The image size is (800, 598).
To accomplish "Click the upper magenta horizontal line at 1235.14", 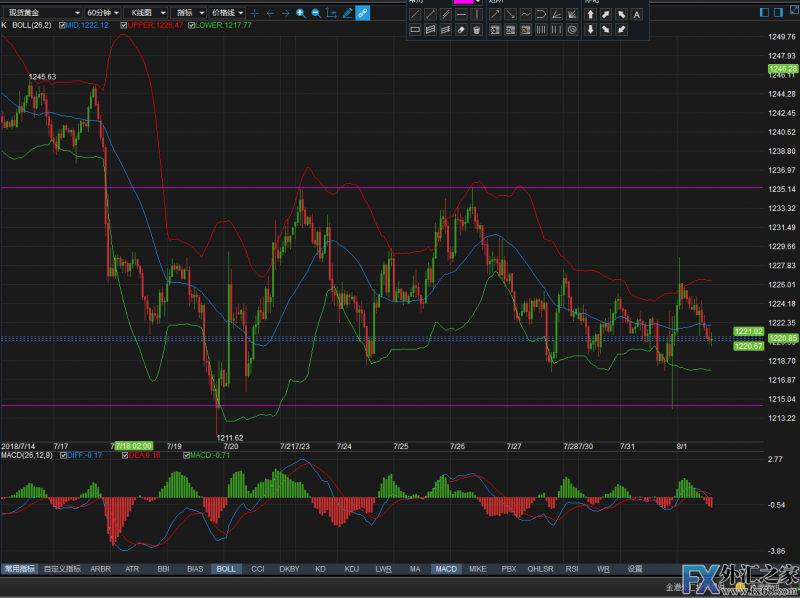I will (382, 188).
